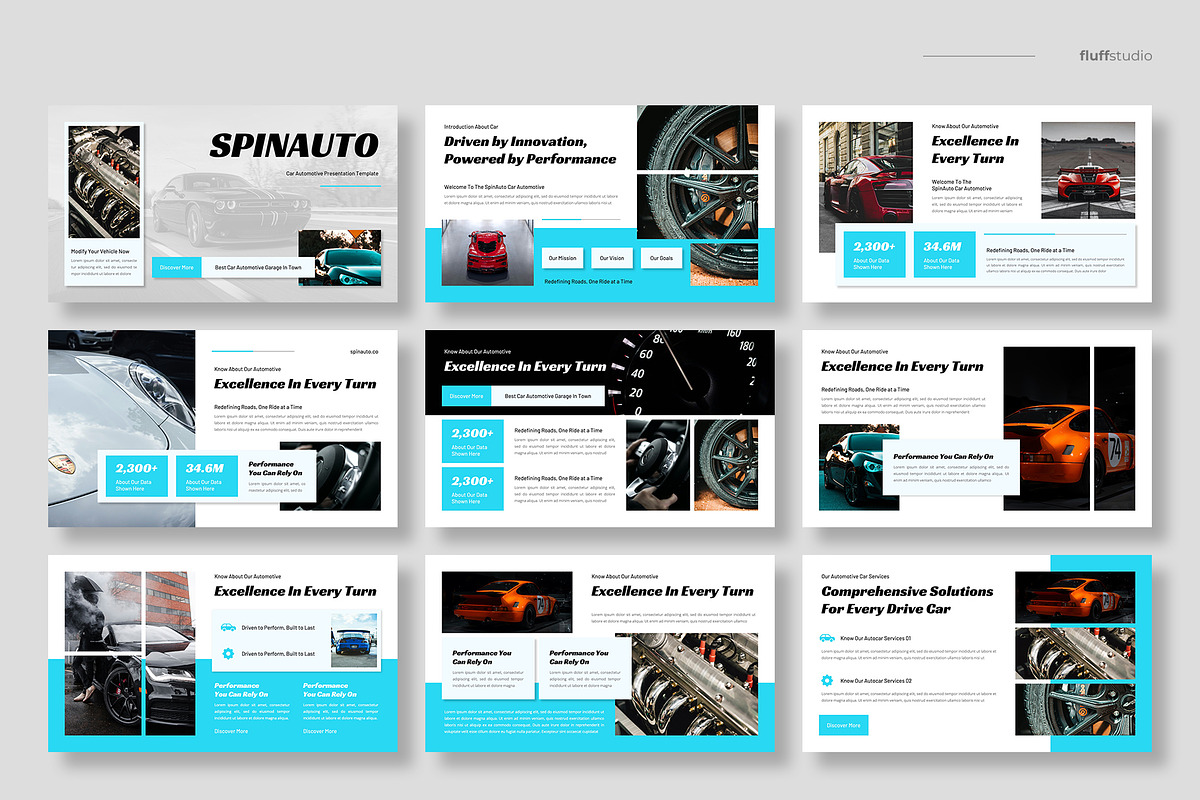Click 2,300+ stat below the red Audi photo
This screenshot has width=1200, height=800.
click(873, 254)
